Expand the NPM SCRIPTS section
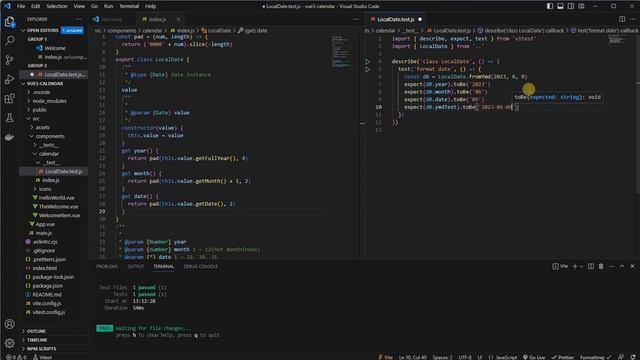Screen dimensions: 640x360 pos(41,349)
